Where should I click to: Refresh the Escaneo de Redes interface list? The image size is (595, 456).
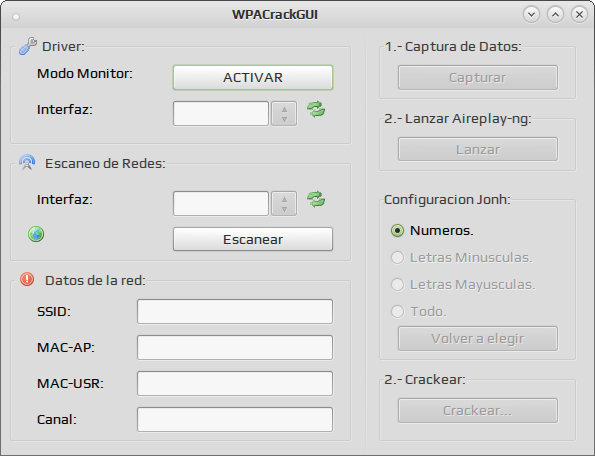[316, 199]
